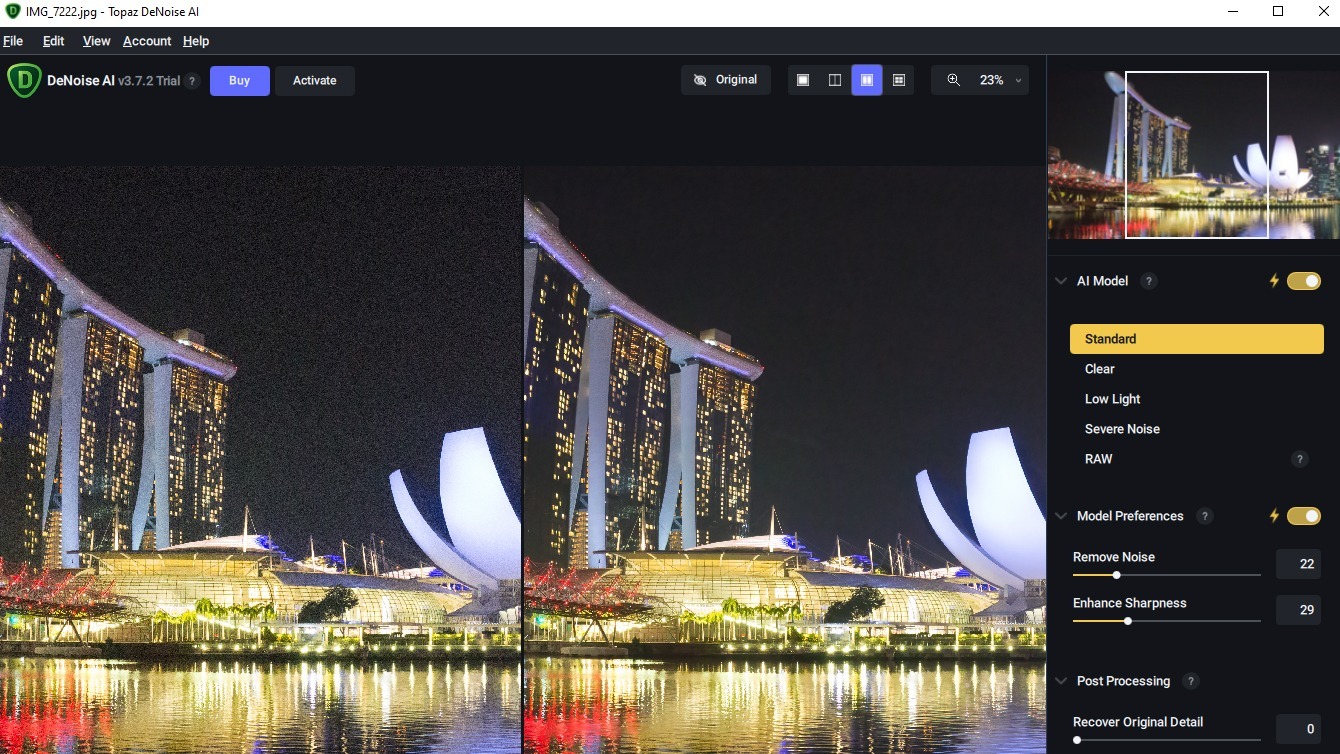Choose the Low Light AI model

click(x=1112, y=399)
